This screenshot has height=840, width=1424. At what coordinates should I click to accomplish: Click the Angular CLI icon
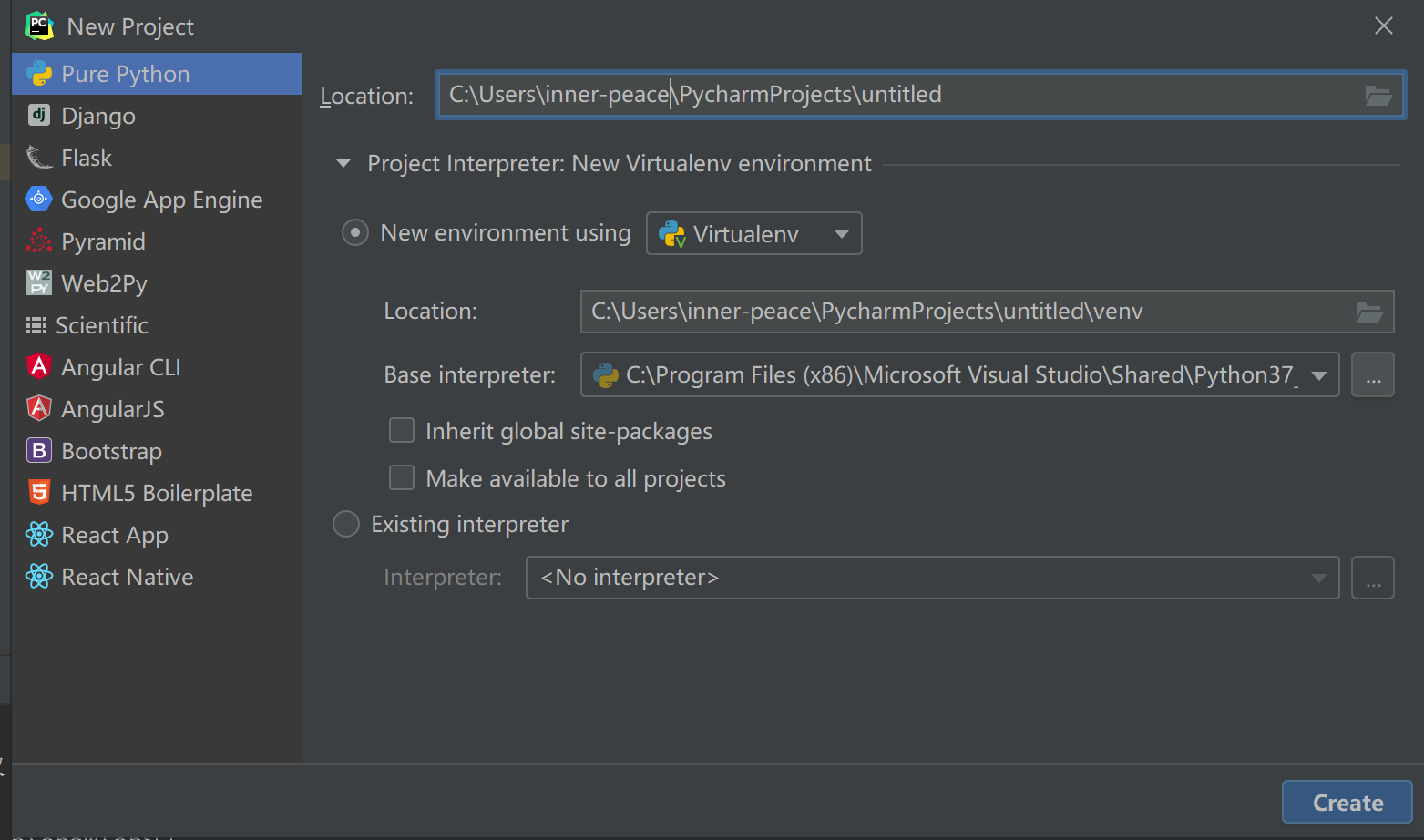[39, 366]
